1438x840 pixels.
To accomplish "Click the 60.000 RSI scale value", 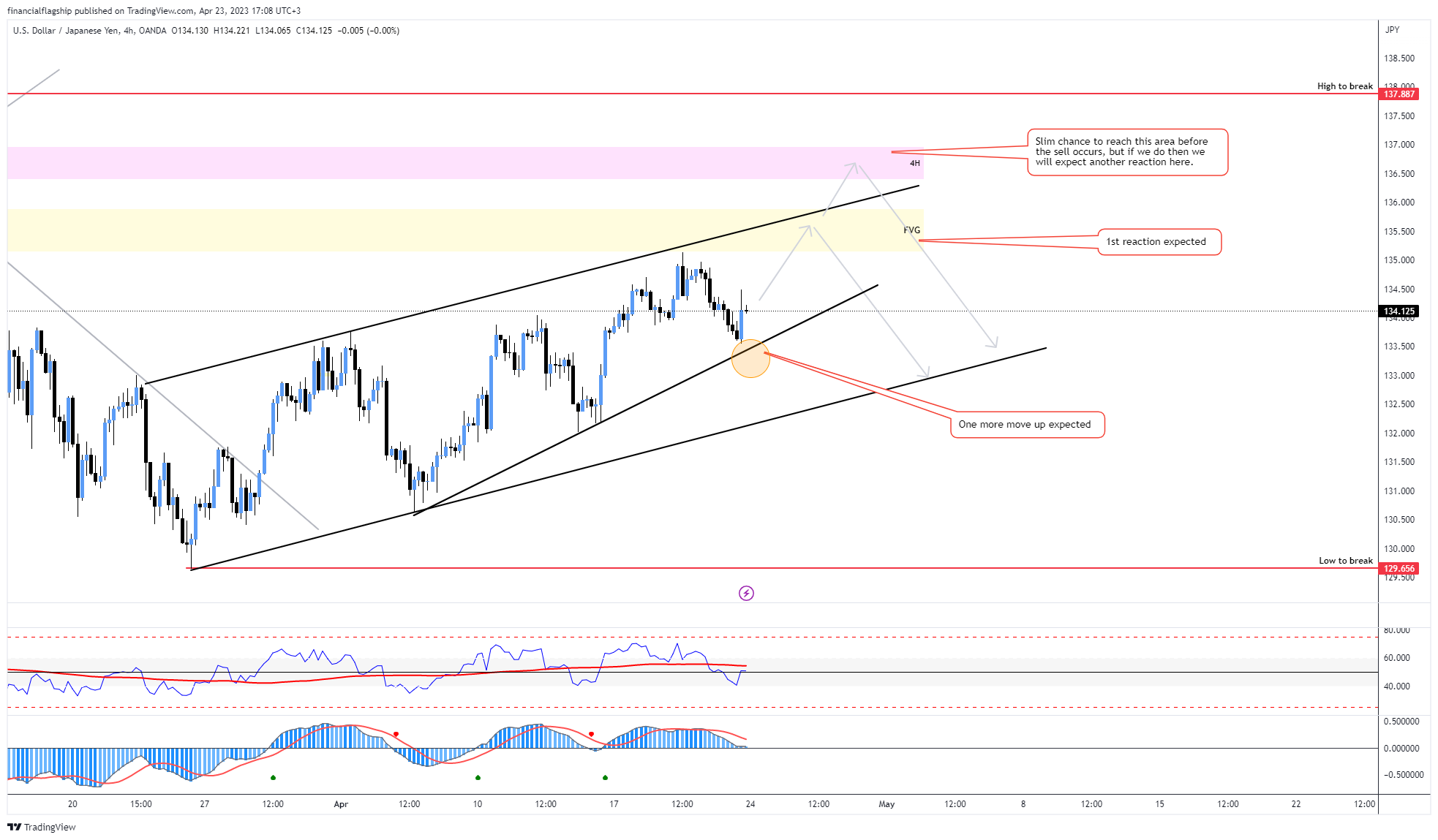I will point(1396,658).
